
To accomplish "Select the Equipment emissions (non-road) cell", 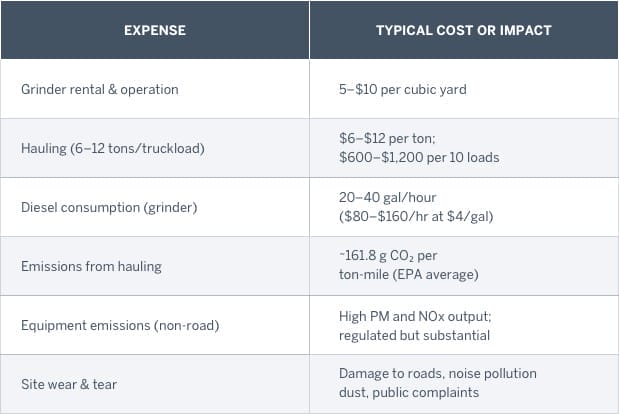I will pyautogui.click(x=118, y=325).
